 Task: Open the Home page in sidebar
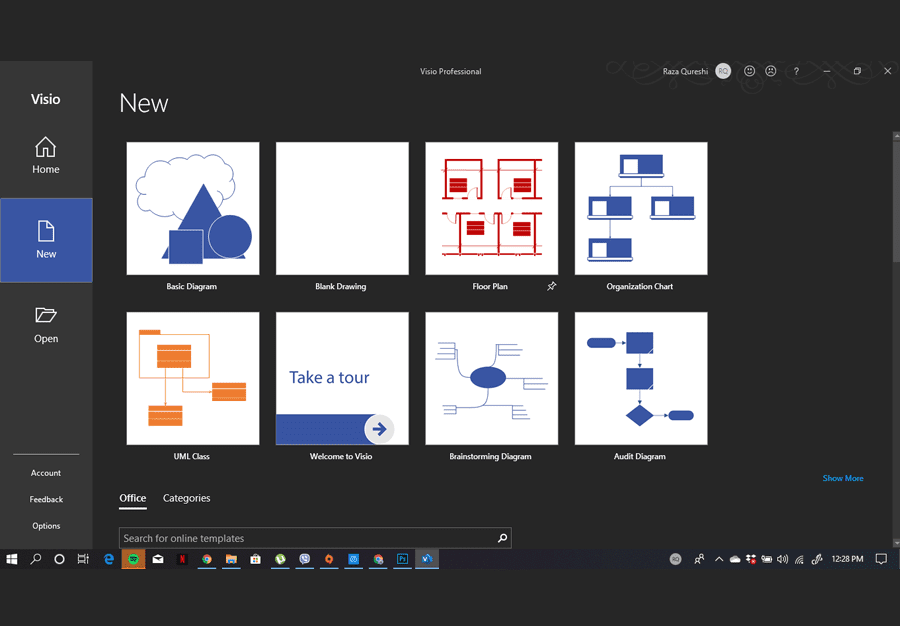[46, 156]
